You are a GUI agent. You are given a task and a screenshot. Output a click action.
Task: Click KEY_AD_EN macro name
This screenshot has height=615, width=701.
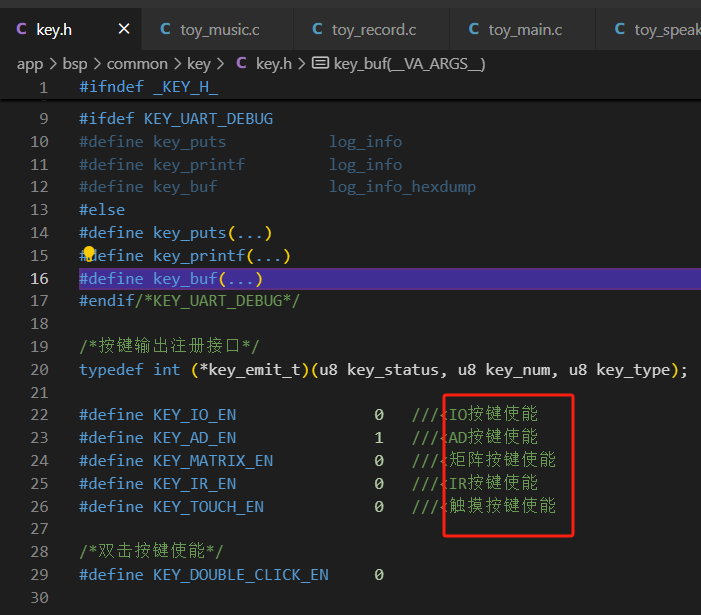pos(194,438)
